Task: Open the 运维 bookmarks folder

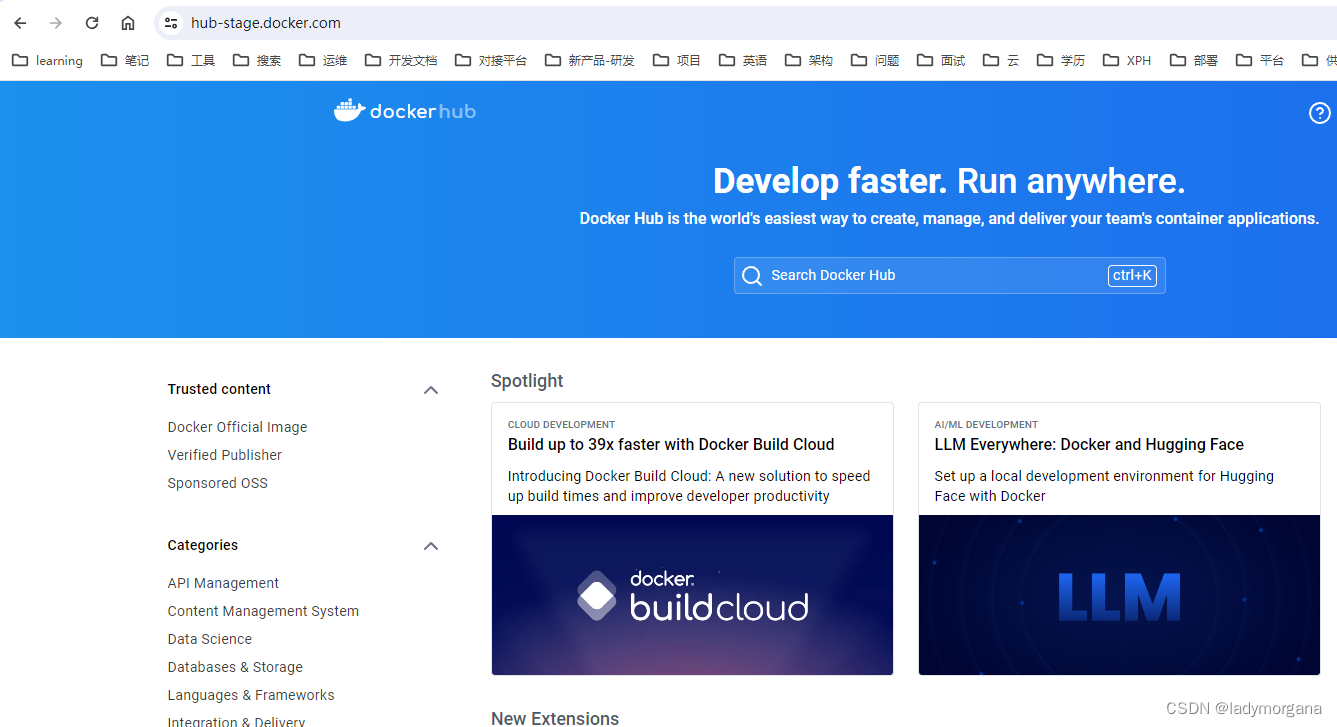Action: pos(323,60)
